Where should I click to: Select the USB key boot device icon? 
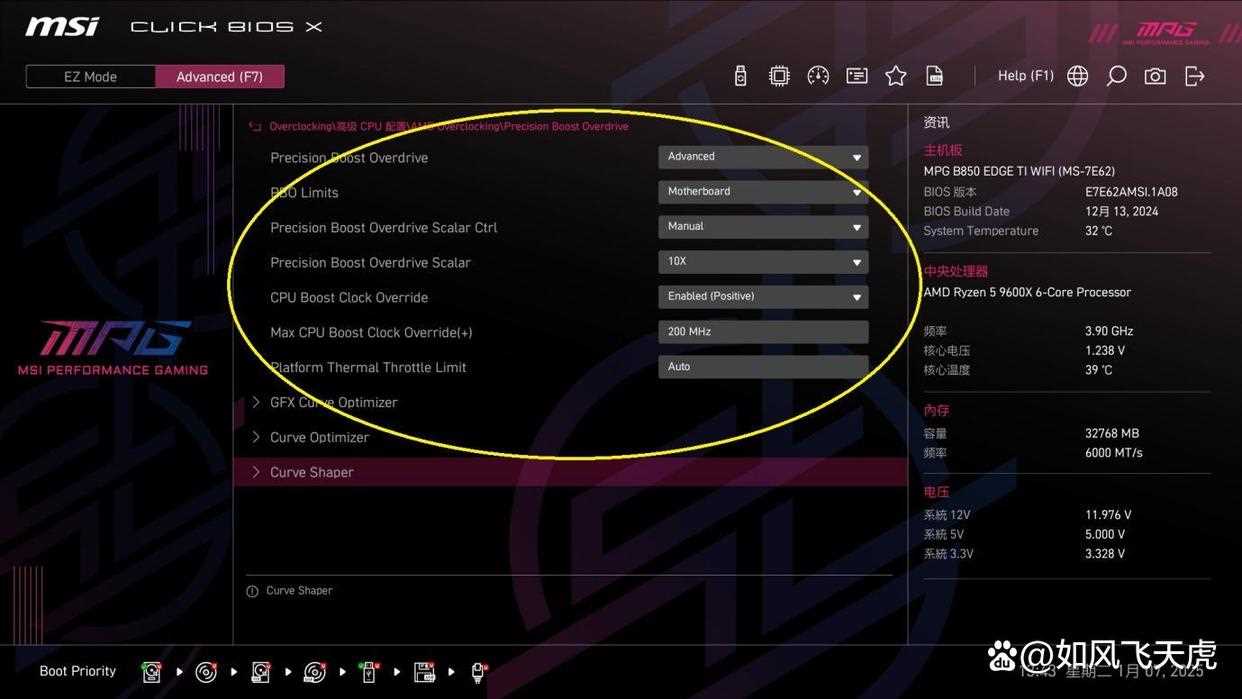click(369, 672)
